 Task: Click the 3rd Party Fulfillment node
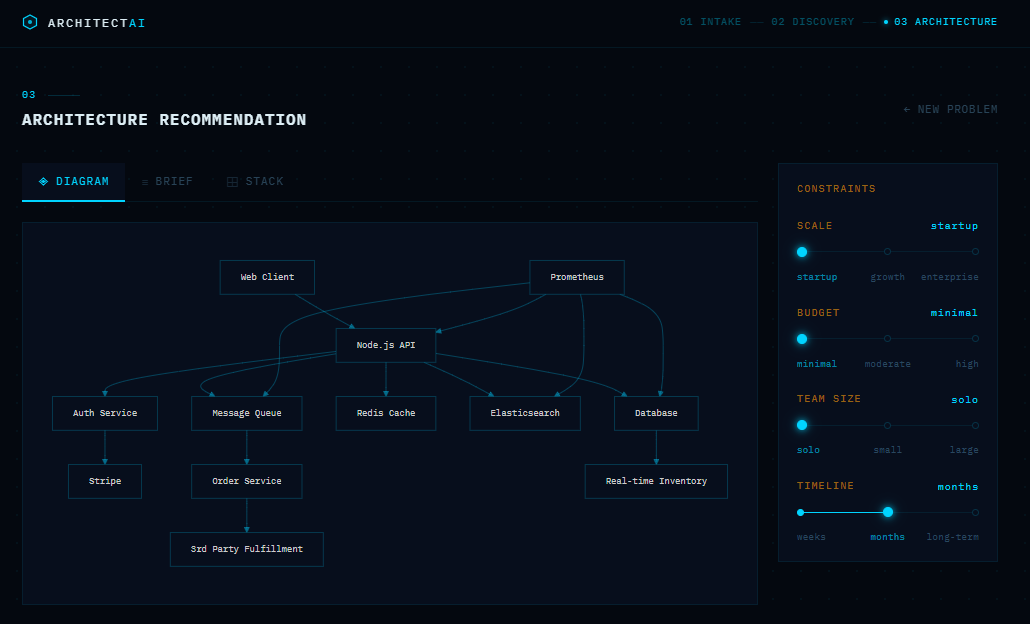point(247,549)
